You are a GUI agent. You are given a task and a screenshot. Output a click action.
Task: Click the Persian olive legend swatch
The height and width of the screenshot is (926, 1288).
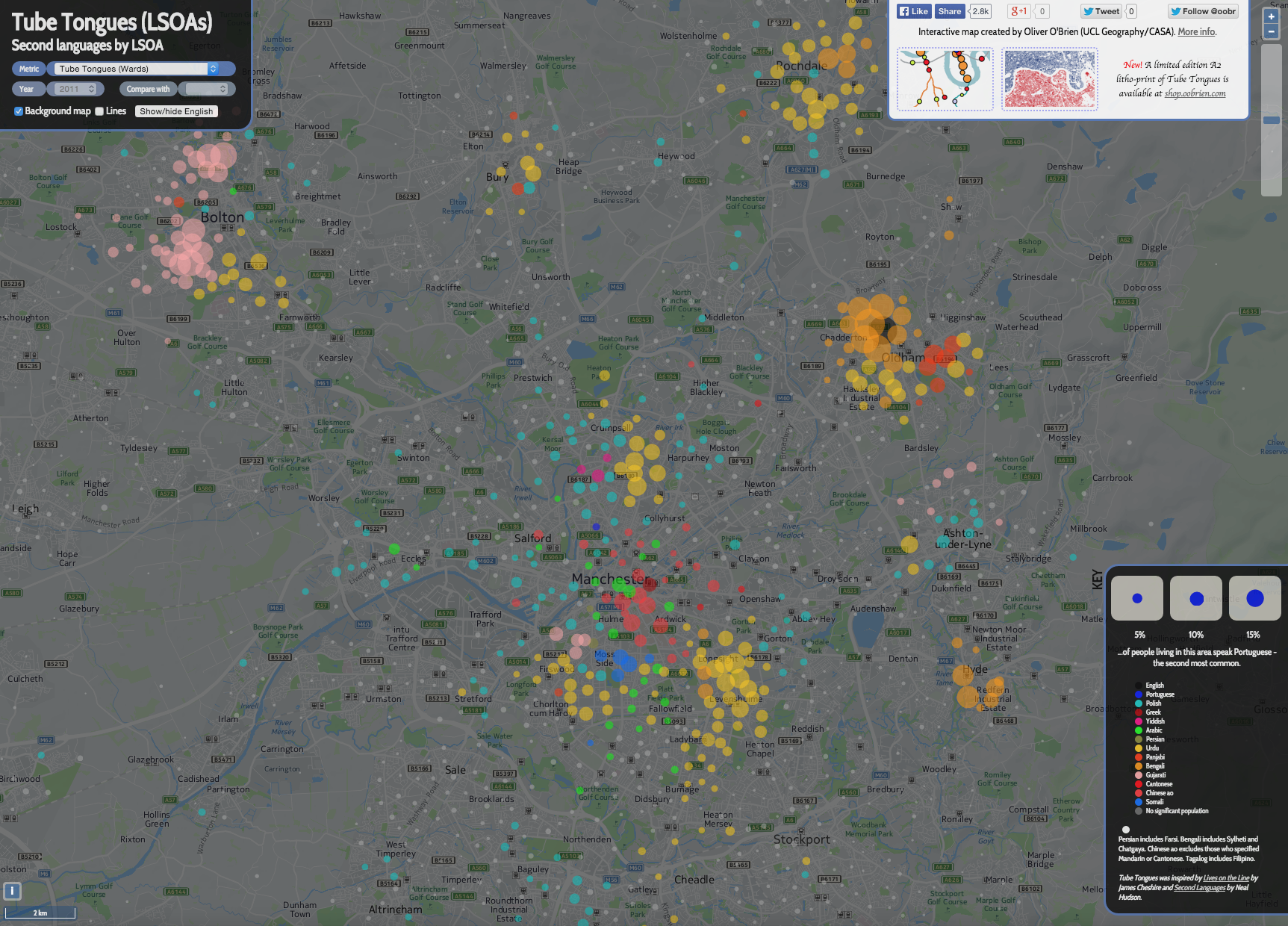coord(1139,739)
